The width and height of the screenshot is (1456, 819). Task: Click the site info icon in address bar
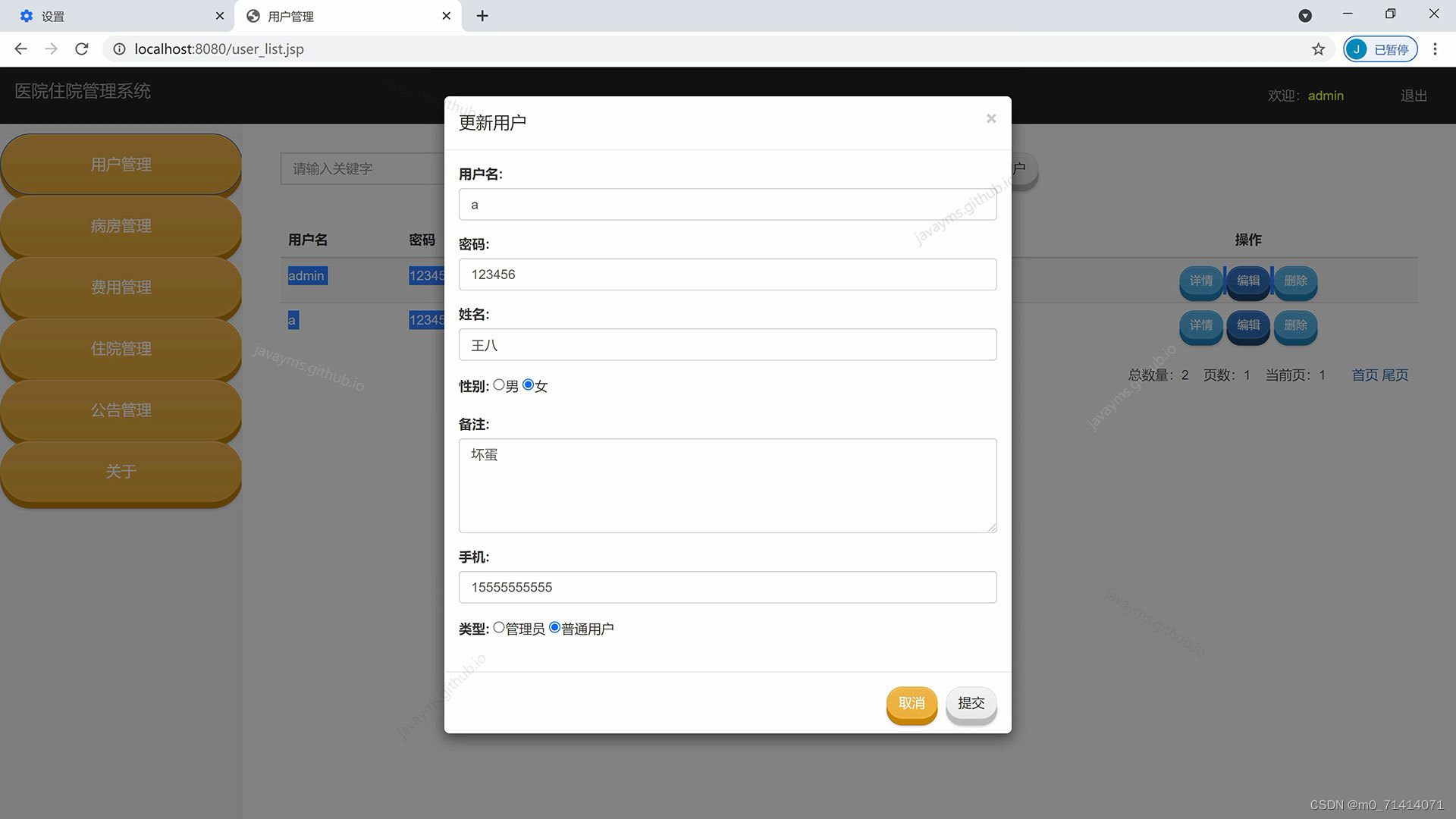click(119, 49)
